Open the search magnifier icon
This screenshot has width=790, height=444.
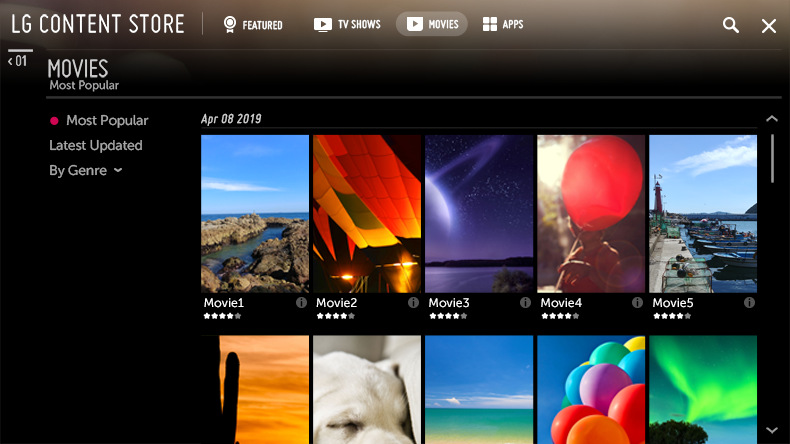click(x=731, y=25)
